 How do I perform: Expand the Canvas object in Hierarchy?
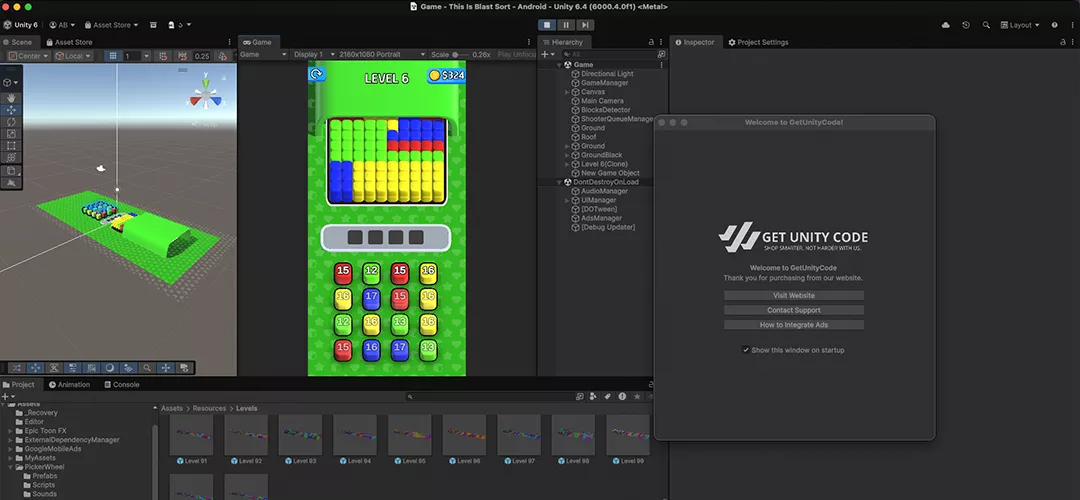click(x=567, y=92)
